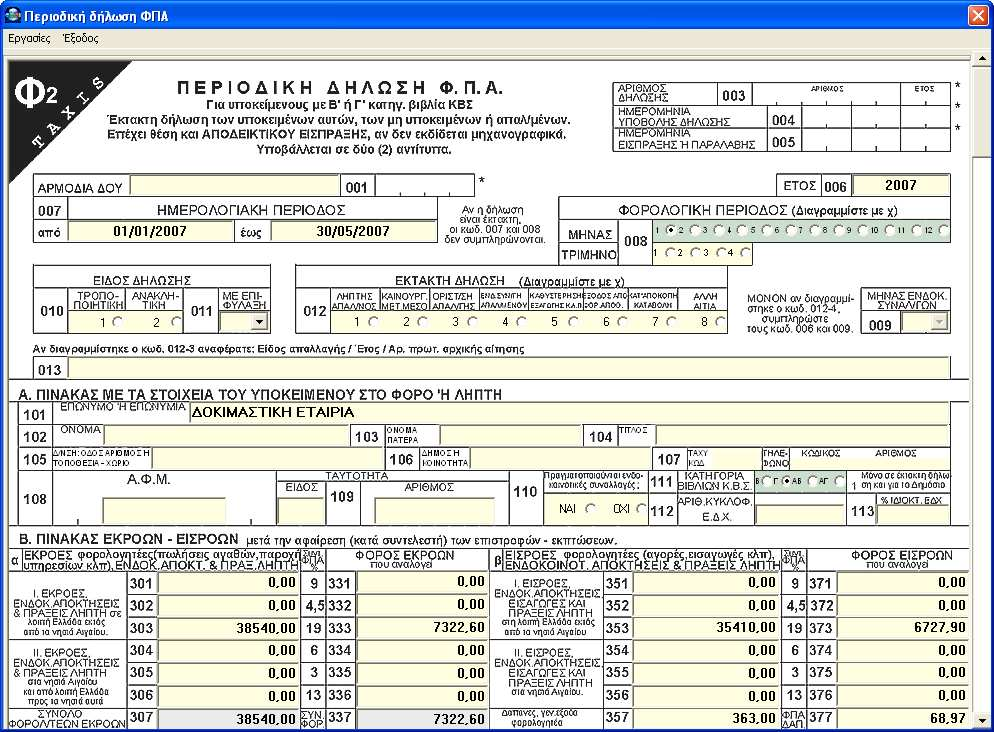Screen dimensions: 994x732
Task: Click the ΤΑΥΤΟΤΗΤΑ ΑΡΙΘΜΟΣ field
Action: click(434, 510)
